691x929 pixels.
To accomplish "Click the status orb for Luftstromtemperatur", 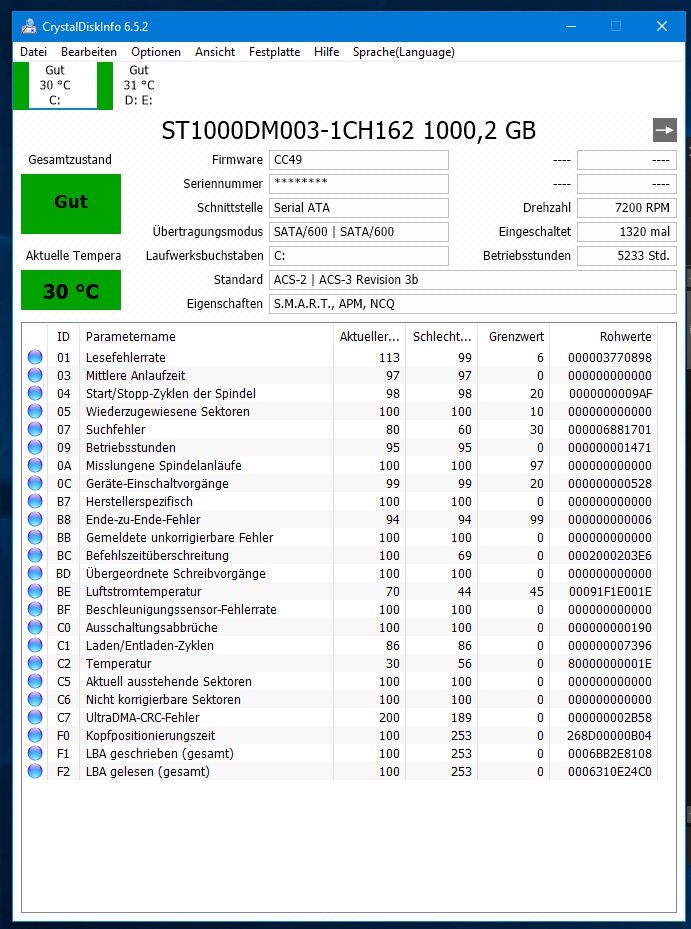I will (35, 591).
